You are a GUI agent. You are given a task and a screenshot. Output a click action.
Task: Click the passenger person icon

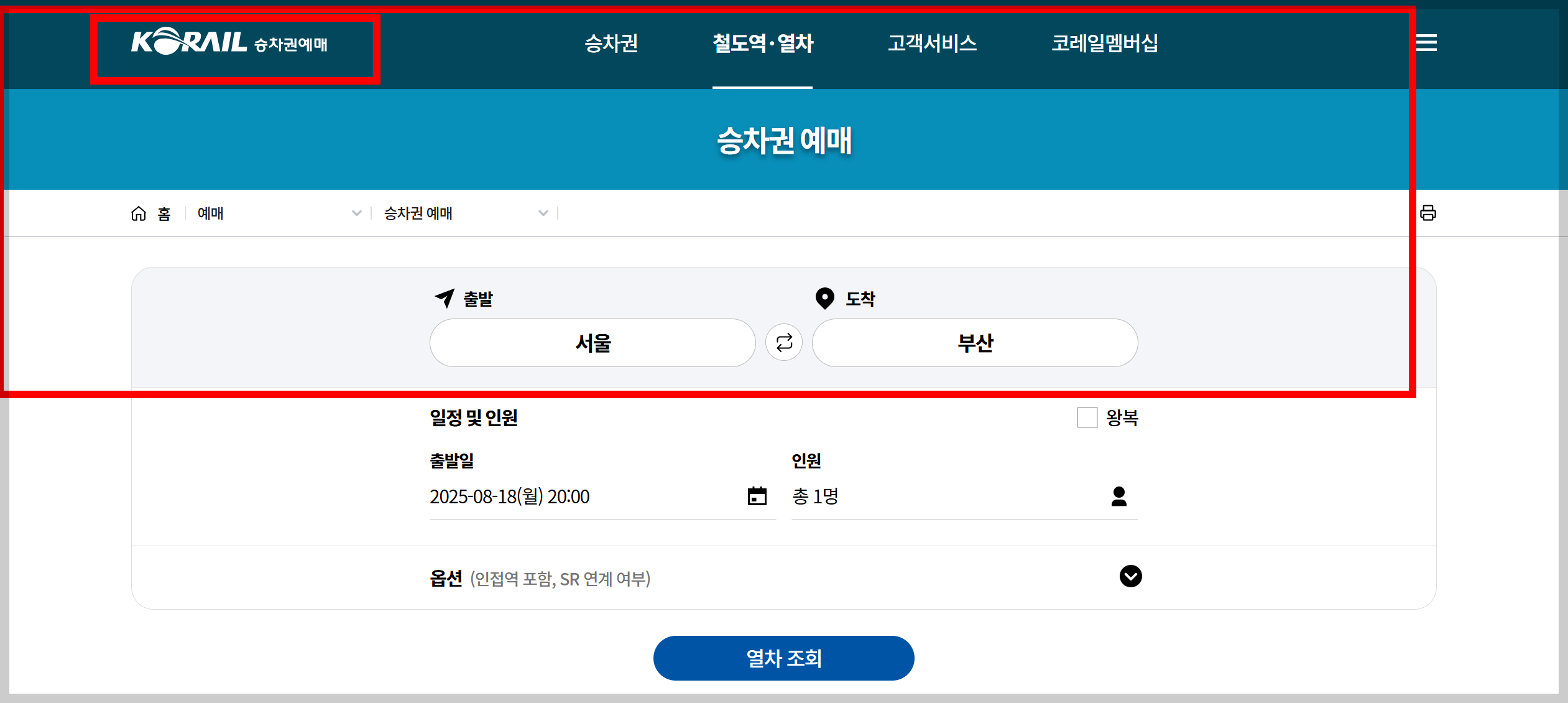(1118, 496)
